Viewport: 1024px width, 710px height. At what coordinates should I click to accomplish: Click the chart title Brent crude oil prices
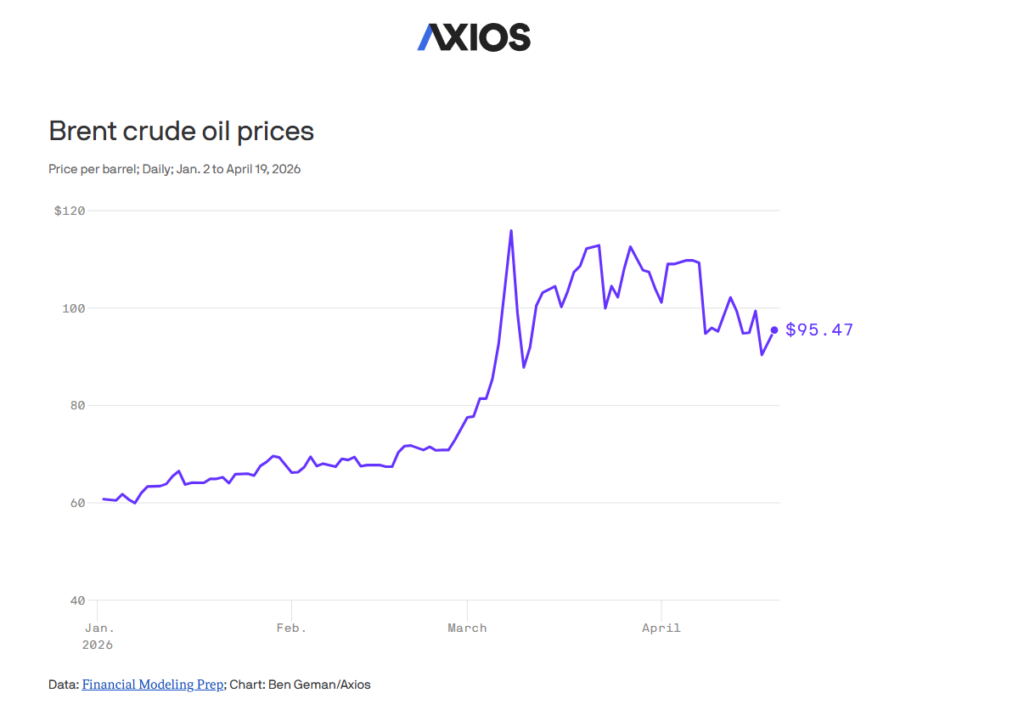coord(181,131)
